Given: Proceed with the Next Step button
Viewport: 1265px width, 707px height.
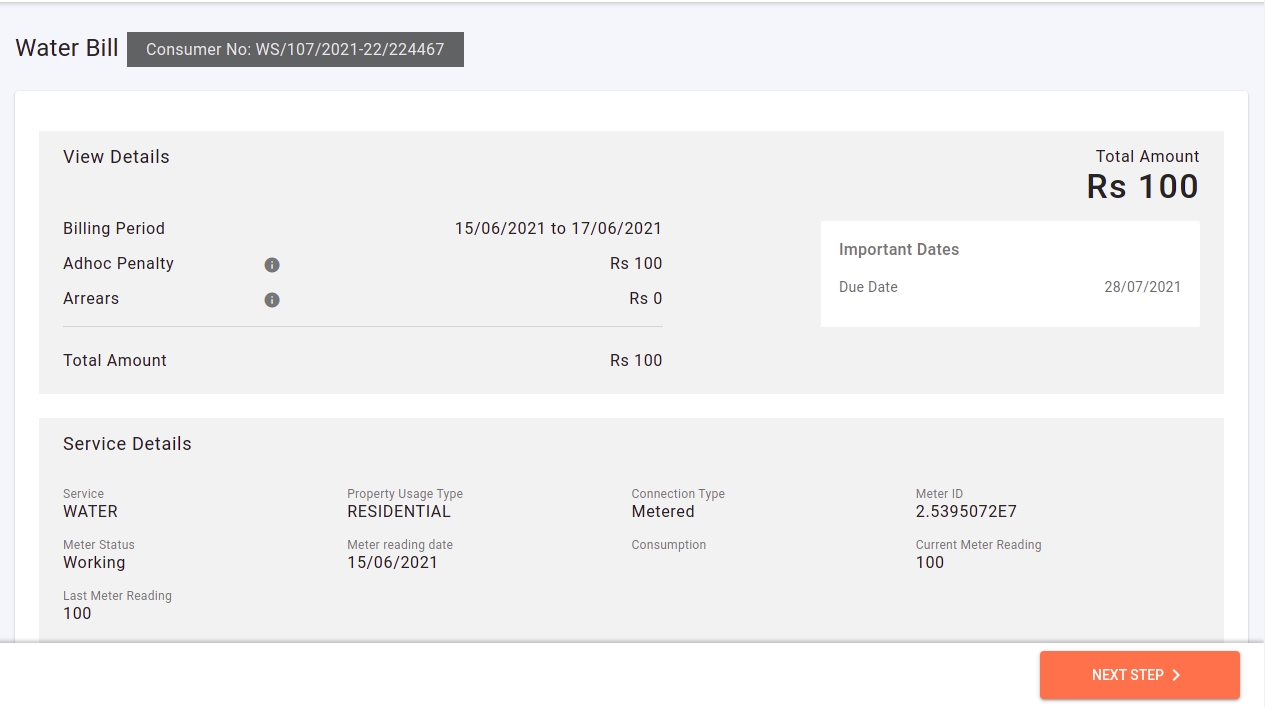Looking at the screenshot, I should click(1139, 675).
